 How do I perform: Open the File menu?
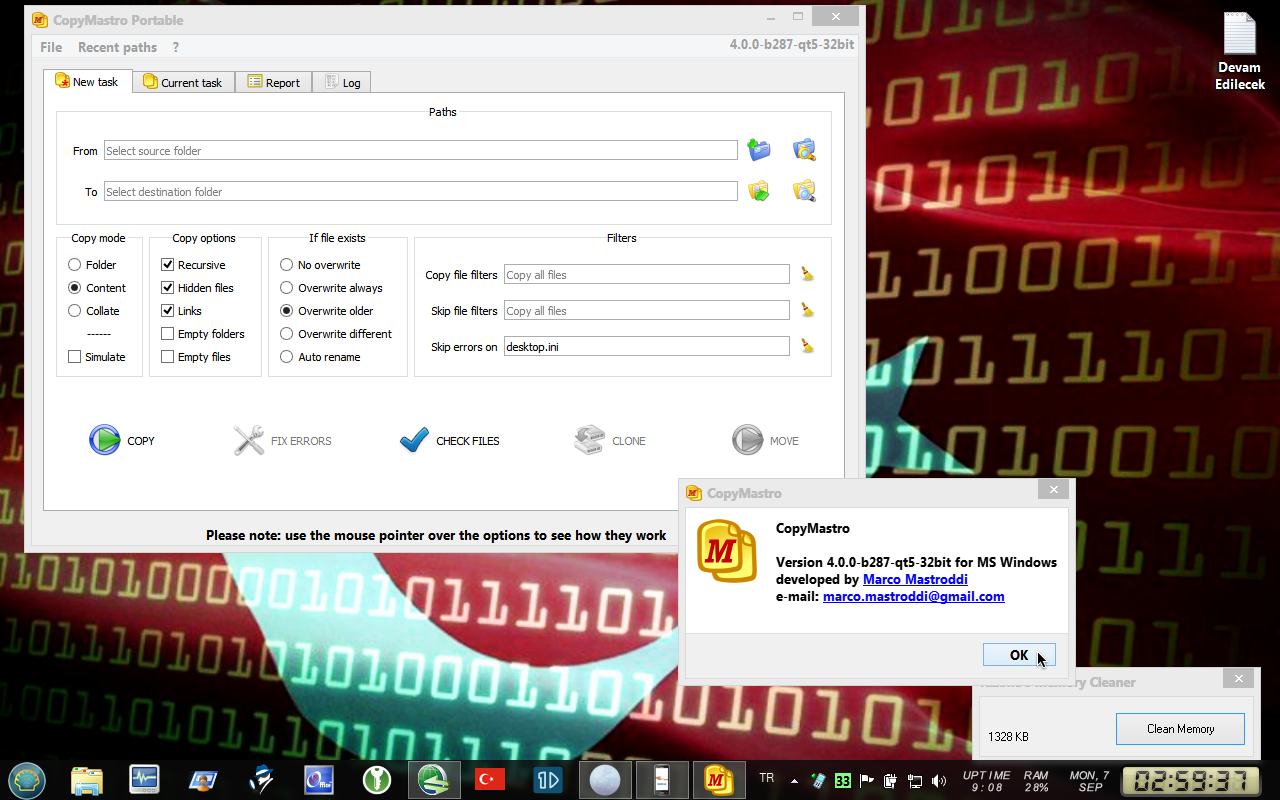pos(51,47)
